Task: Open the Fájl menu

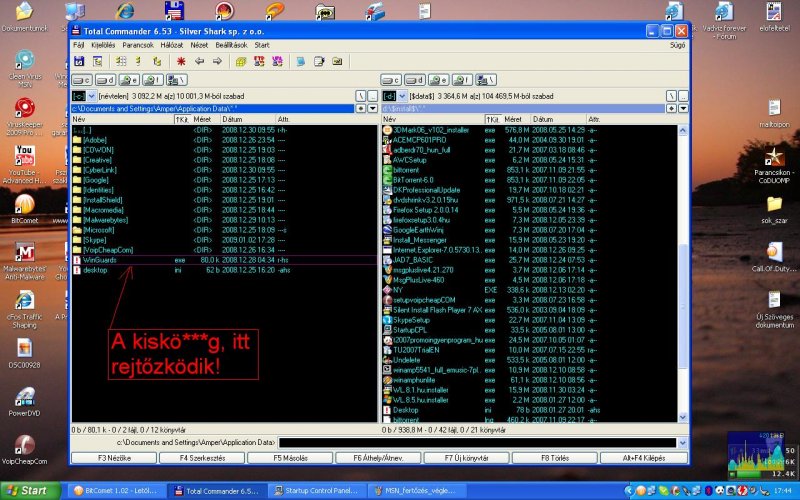Action: 79,45
